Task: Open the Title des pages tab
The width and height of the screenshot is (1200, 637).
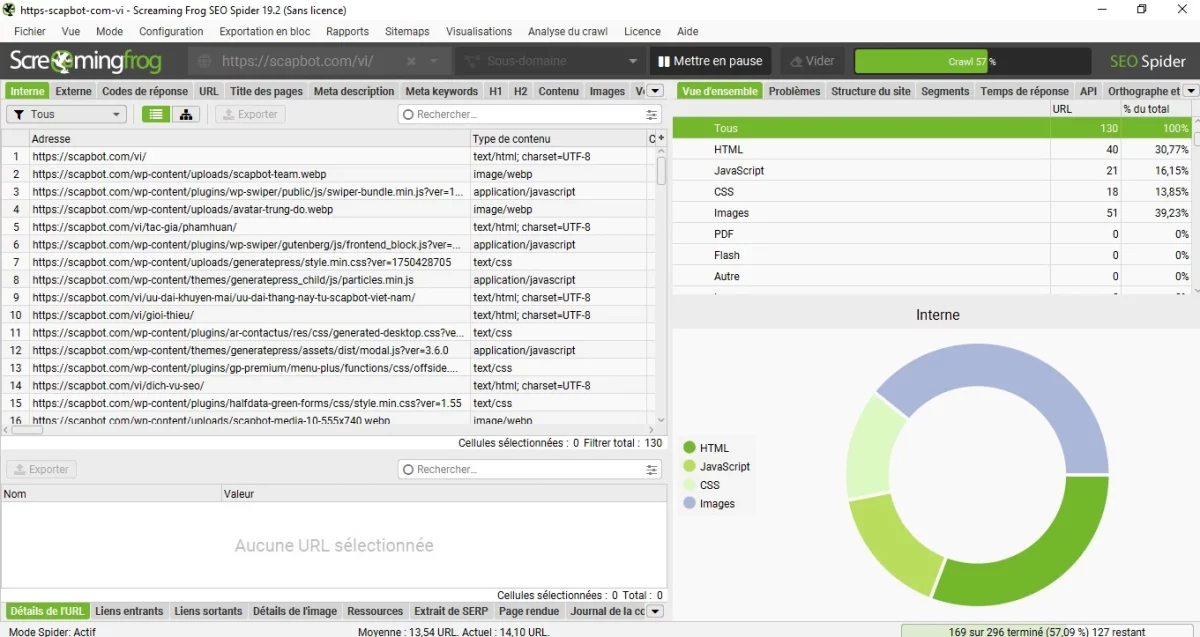Action: (x=266, y=91)
